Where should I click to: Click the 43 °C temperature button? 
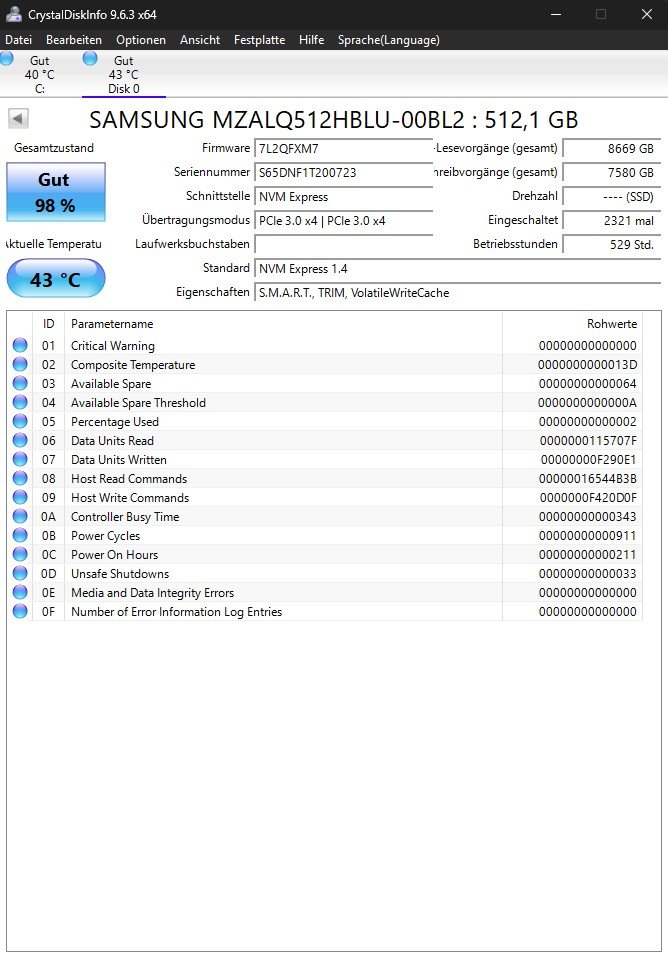point(56,279)
